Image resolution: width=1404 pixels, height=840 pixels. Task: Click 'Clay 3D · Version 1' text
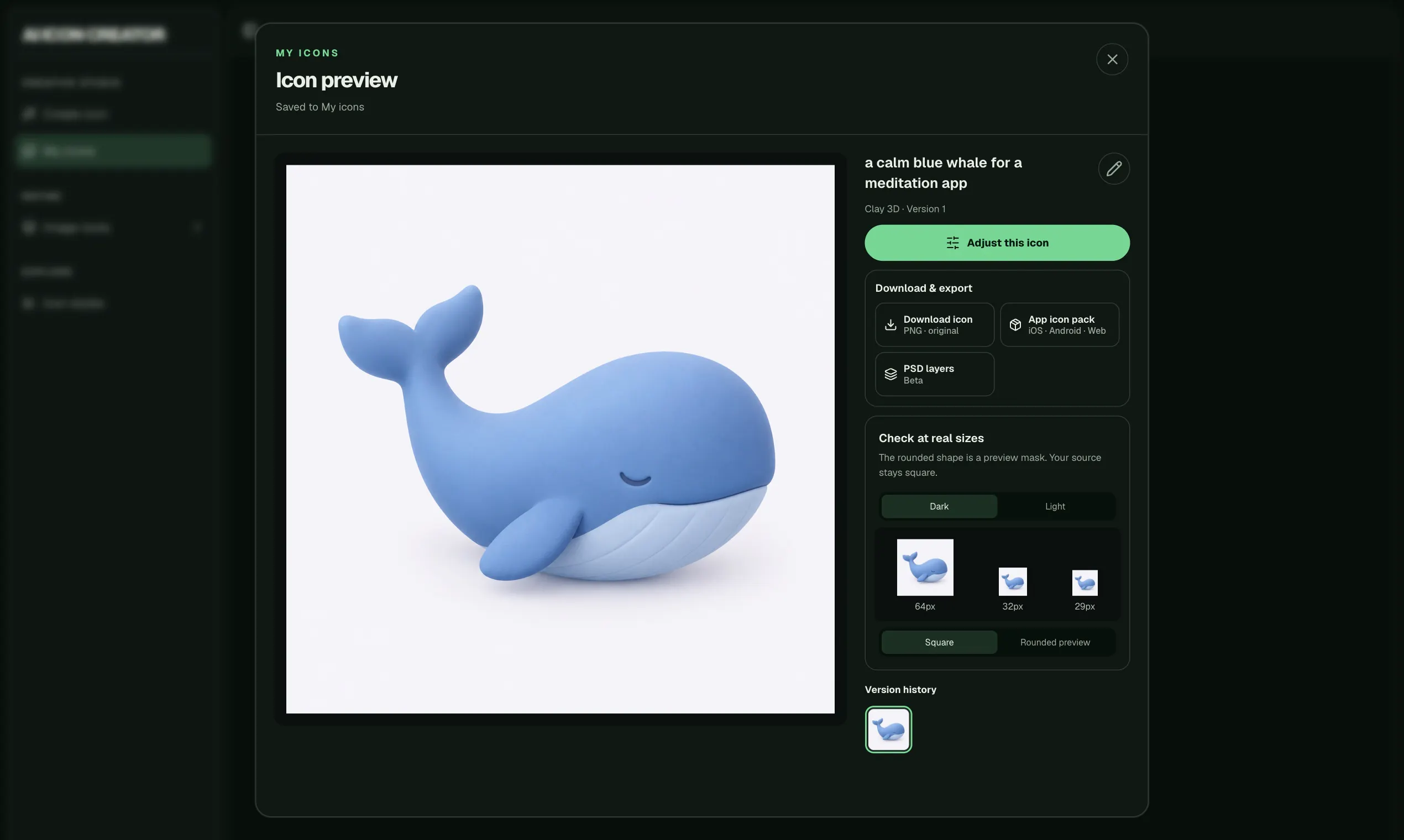tap(905, 209)
